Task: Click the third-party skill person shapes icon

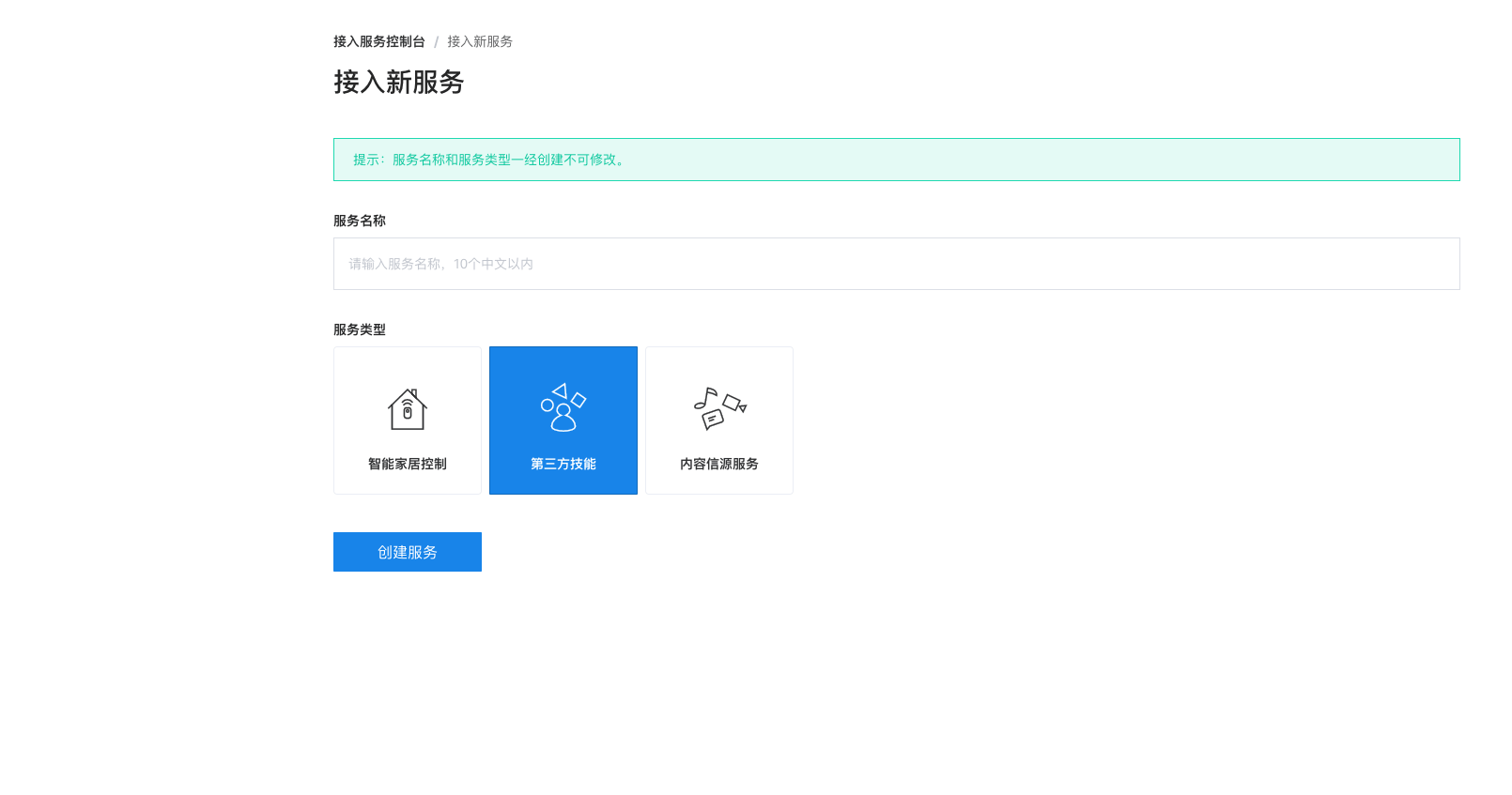Action: pos(563,407)
